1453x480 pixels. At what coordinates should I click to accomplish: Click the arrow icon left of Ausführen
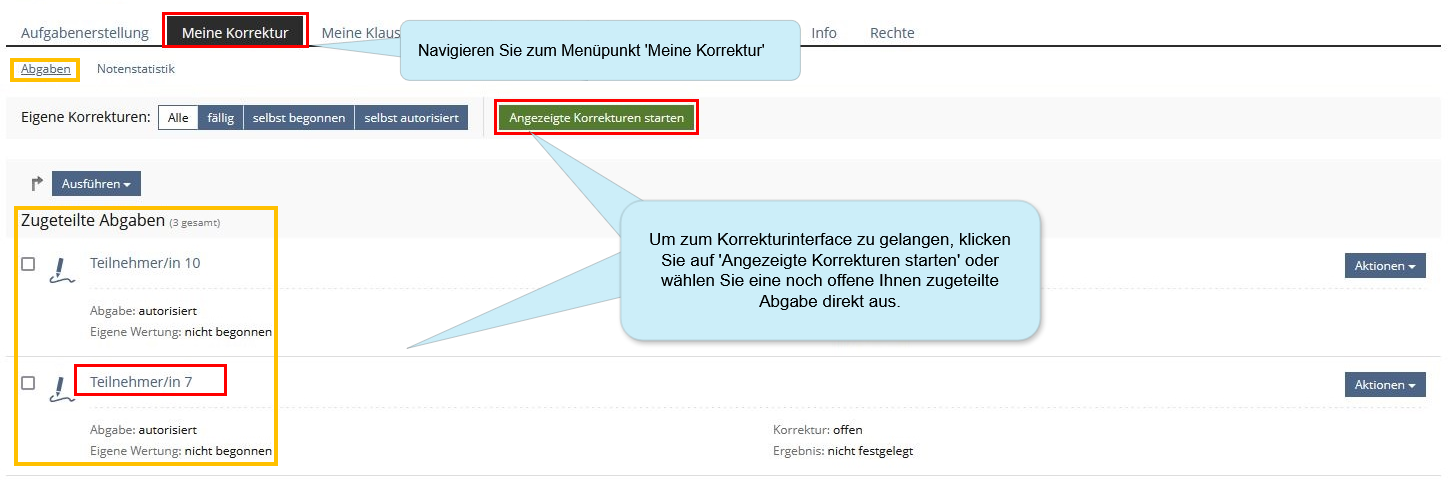pyautogui.click(x=37, y=184)
